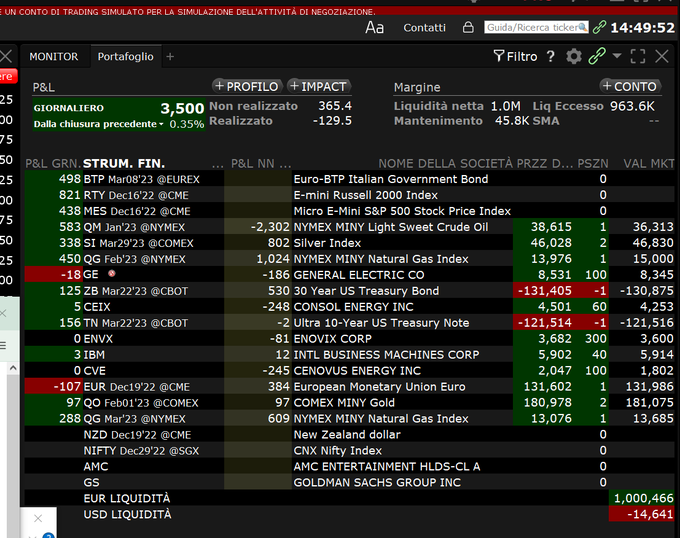Add a new tab with plus icon
680x538 pixels.
[x=170, y=57]
